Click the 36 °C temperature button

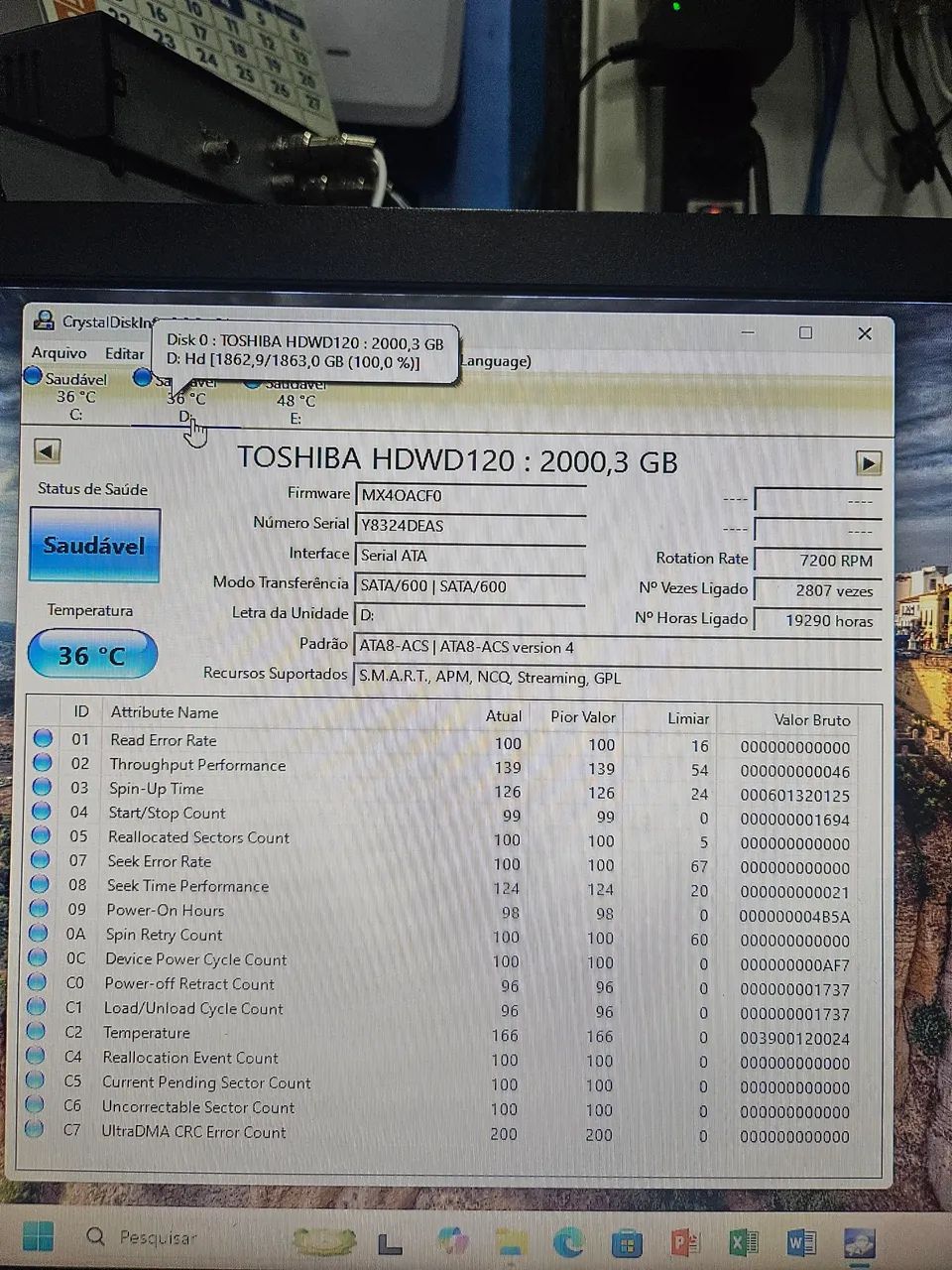92,655
